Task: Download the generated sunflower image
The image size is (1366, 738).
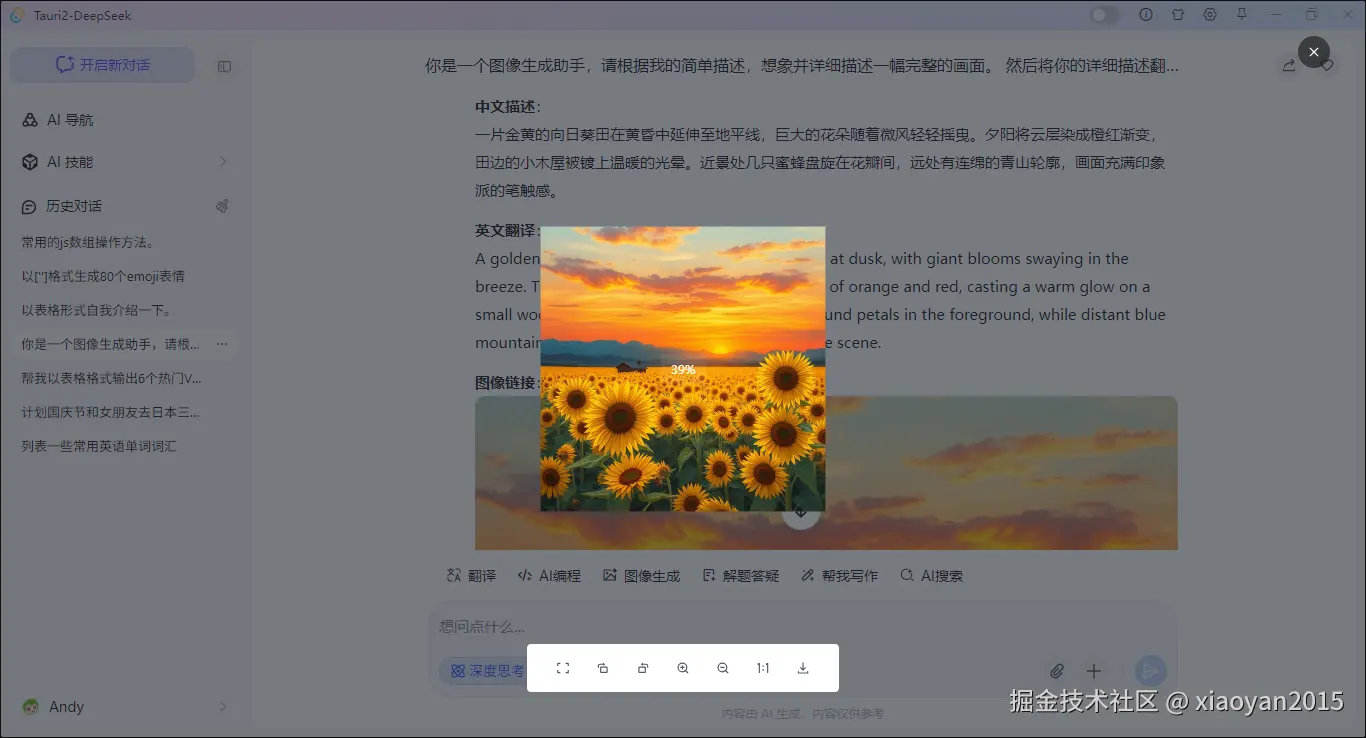Action: coord(802,667)
